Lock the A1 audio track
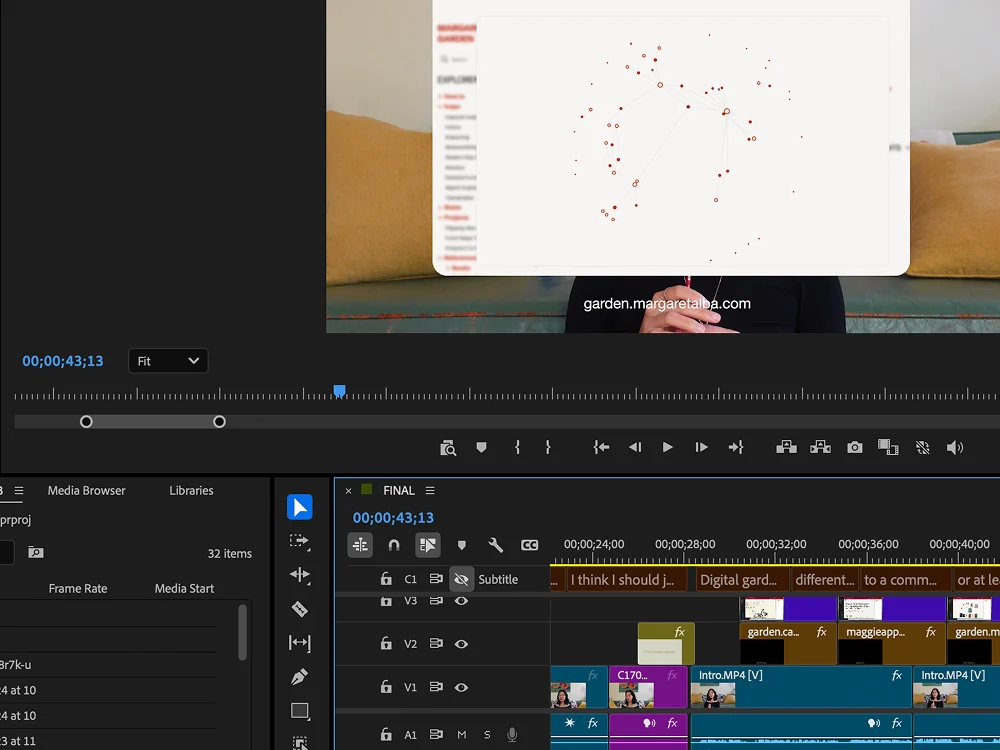1000x750 pixels. tap(386, 734)
